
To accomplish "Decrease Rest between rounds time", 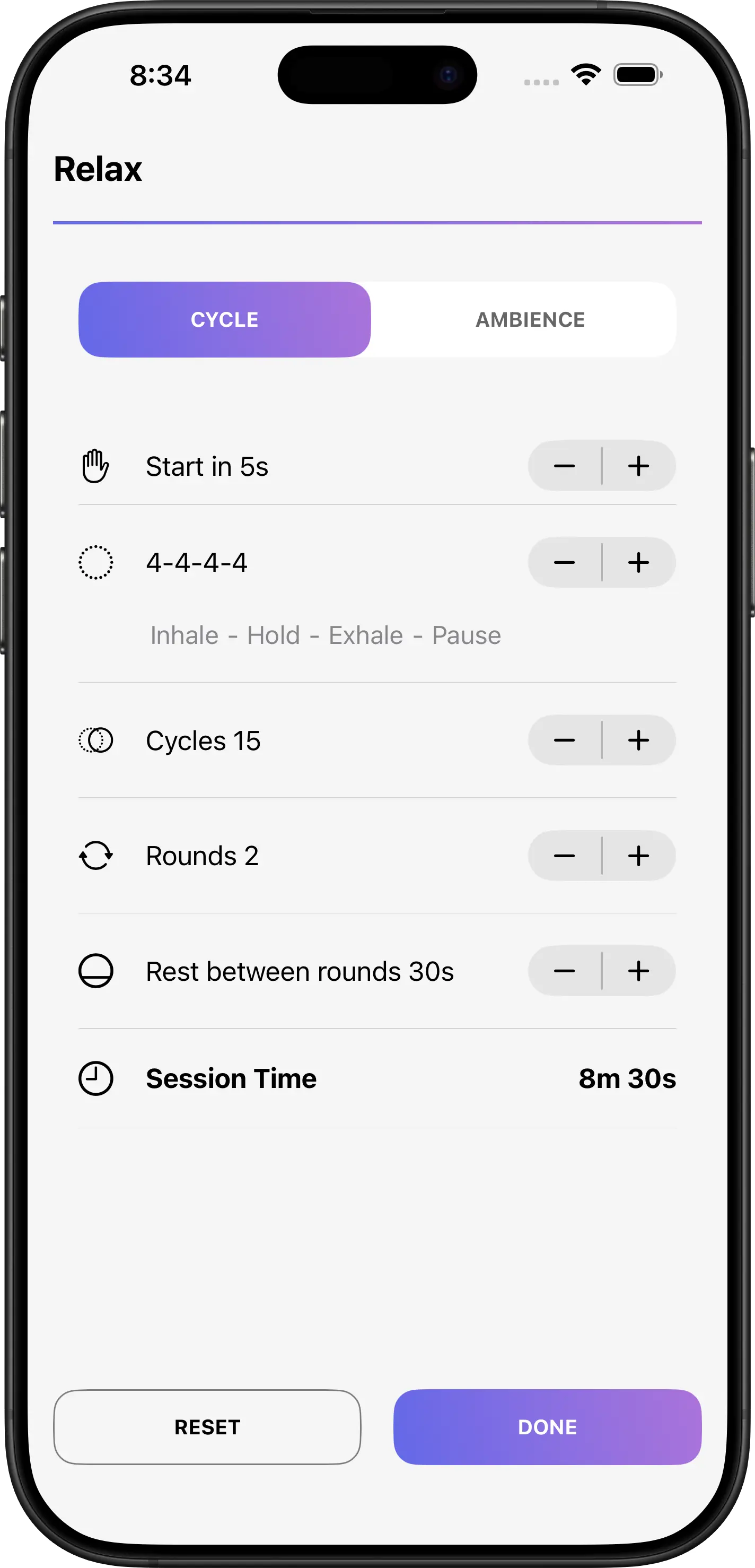I will tap(565, 971).
